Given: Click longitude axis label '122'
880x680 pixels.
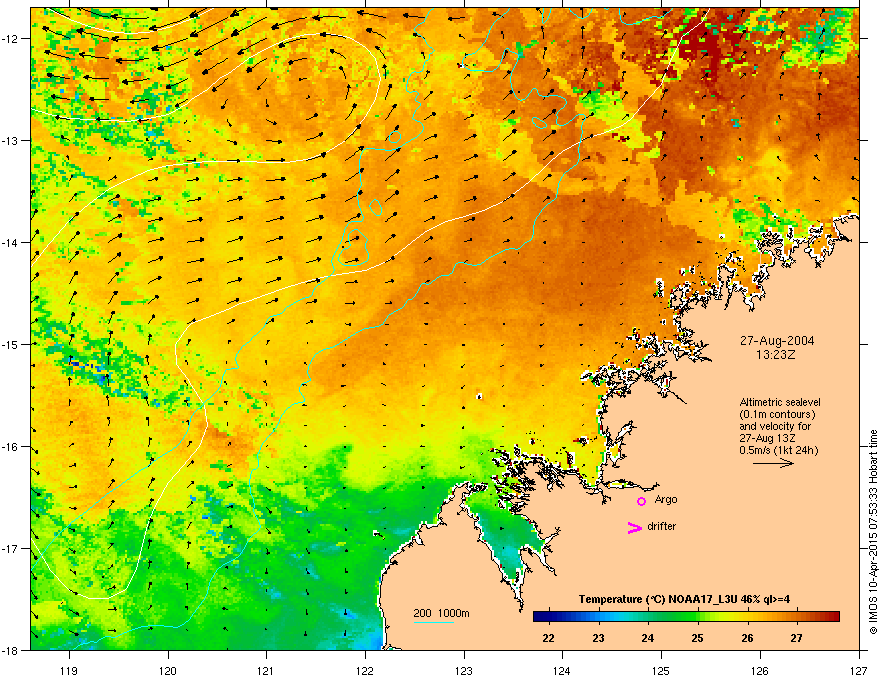Looking at the screenshot, I should pos(365,671).
